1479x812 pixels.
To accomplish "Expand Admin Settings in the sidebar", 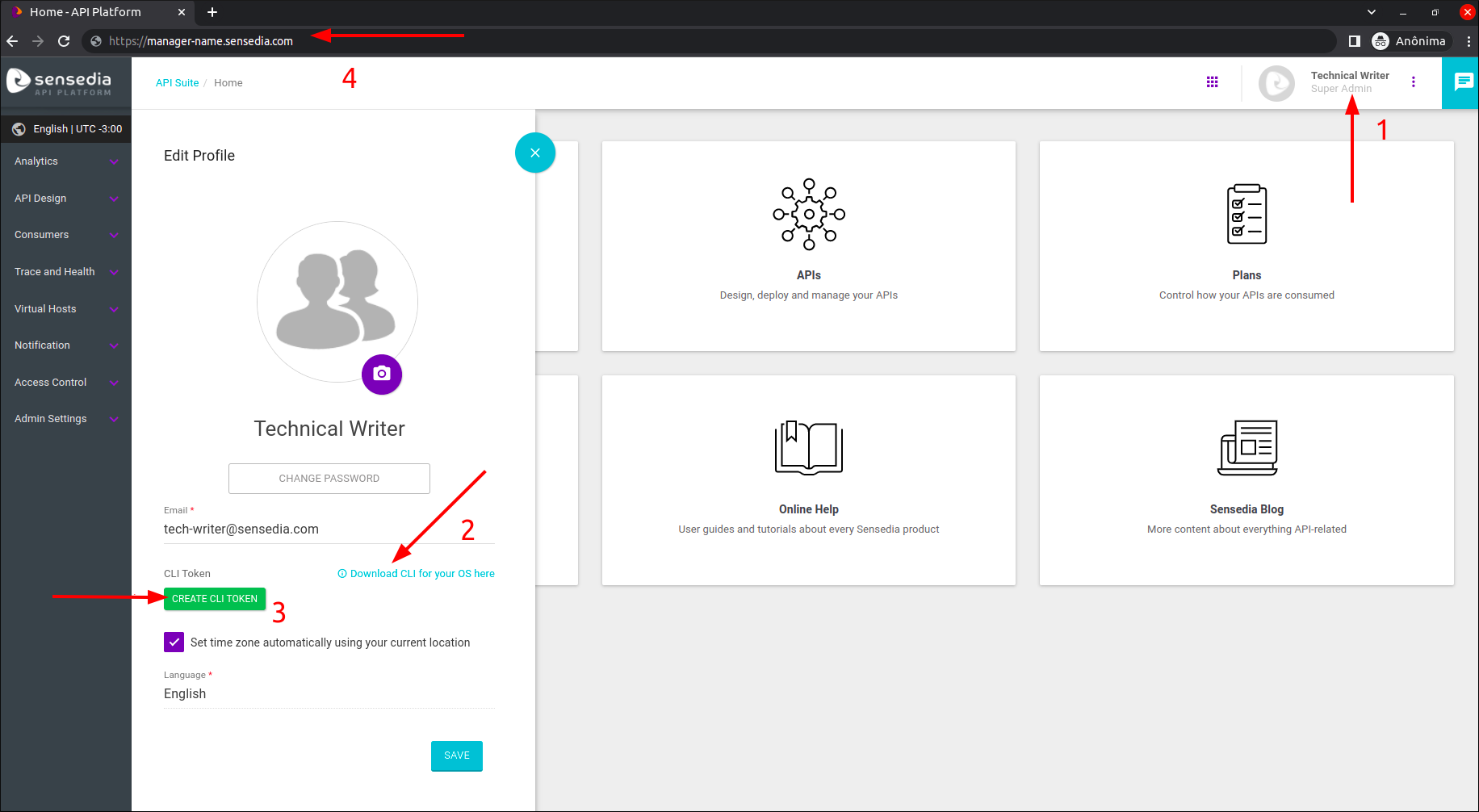I will 65,419.
